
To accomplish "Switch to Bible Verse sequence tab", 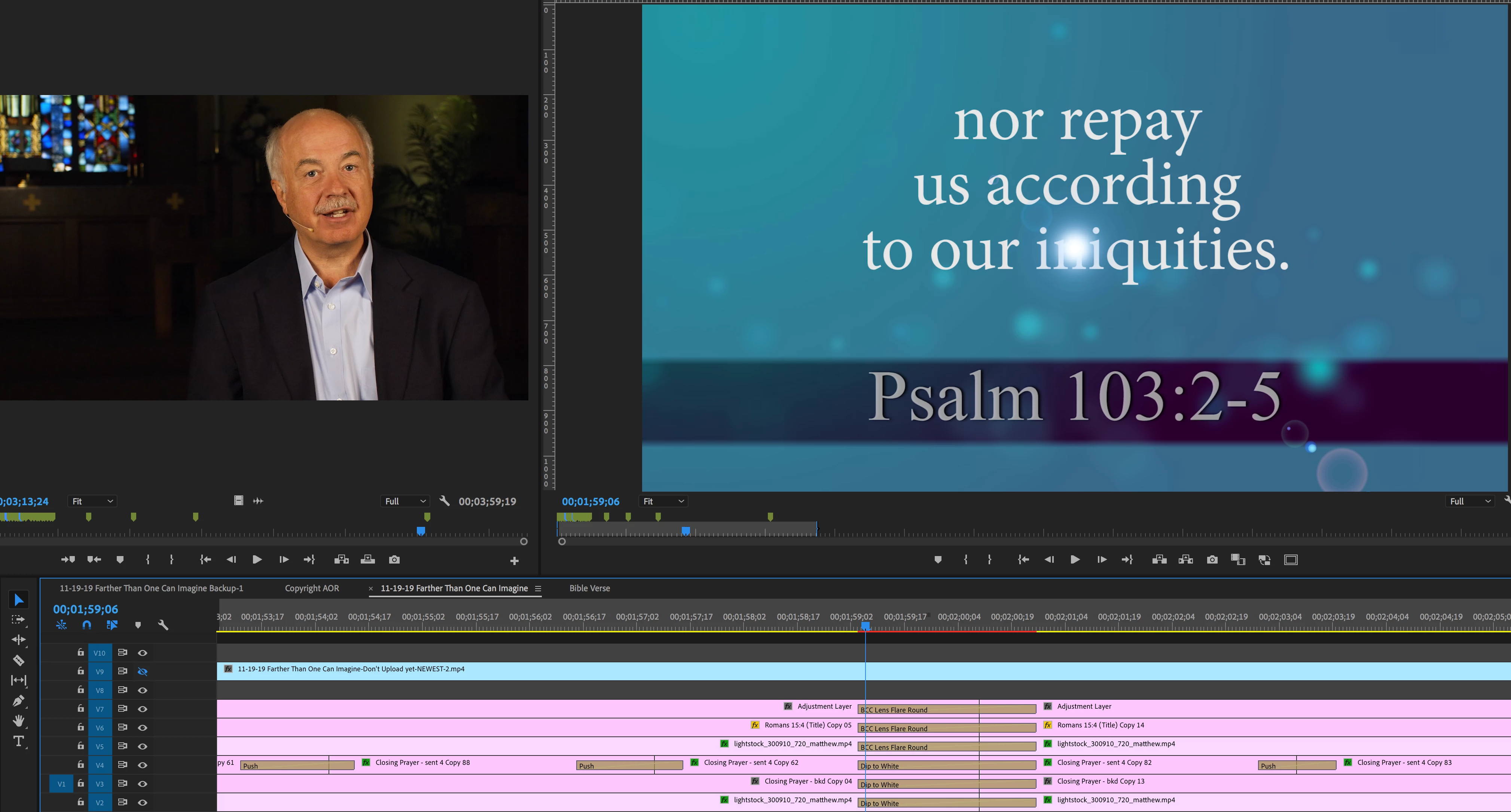I will pyautogui.click(x=589, y=588).
